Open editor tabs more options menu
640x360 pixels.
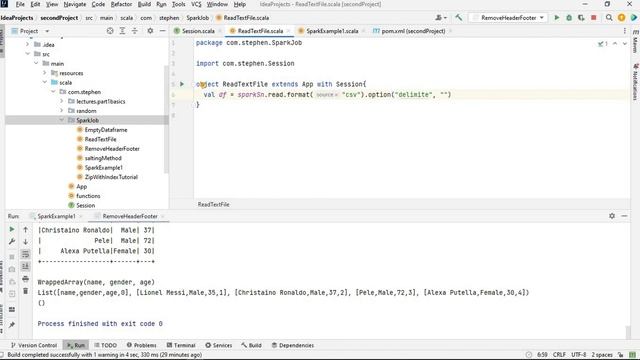coord(624,31)
